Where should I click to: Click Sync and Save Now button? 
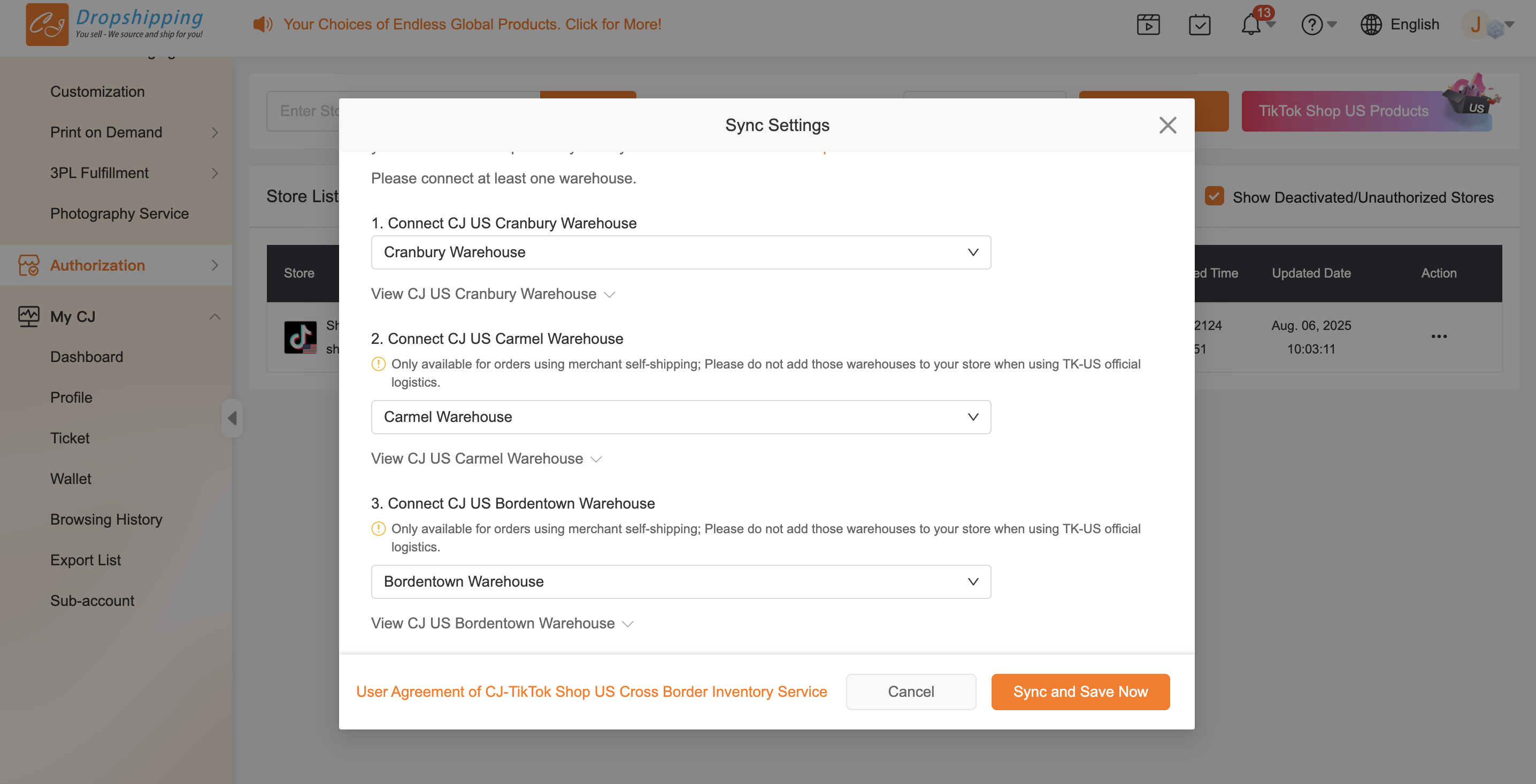[1080, 691]
